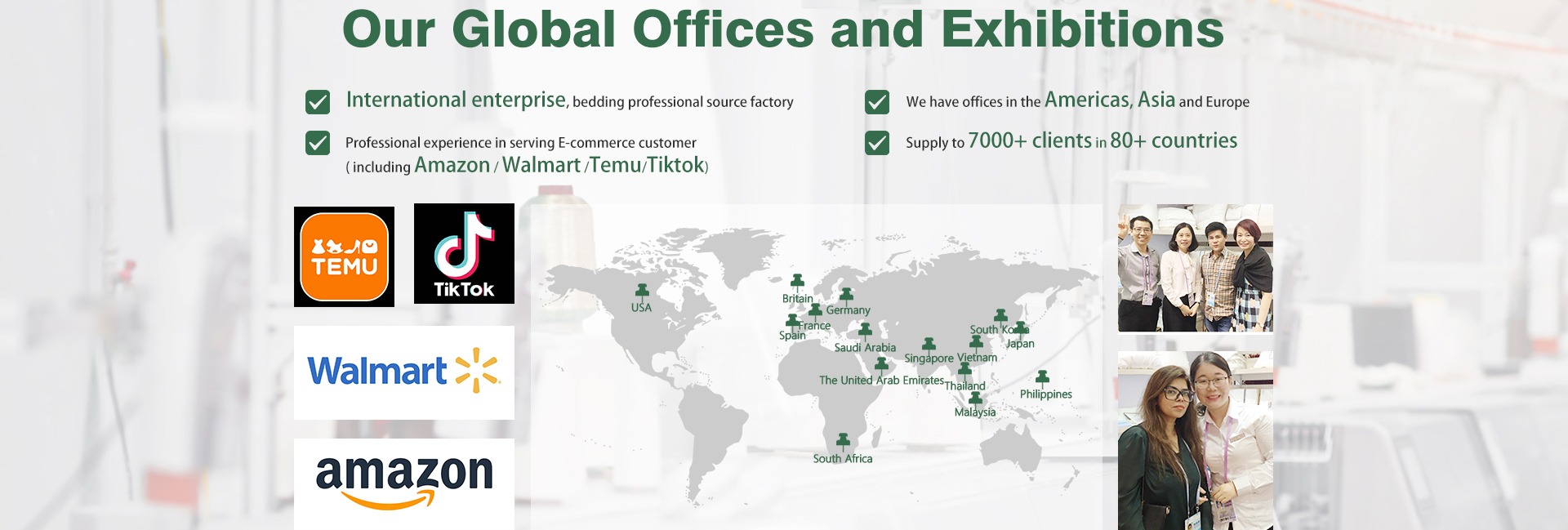The height and width of the screenshot is (530, 1568).
Task: Click the Our Global Offices and Exhibitions heading
Action: [x=783, y=29]
